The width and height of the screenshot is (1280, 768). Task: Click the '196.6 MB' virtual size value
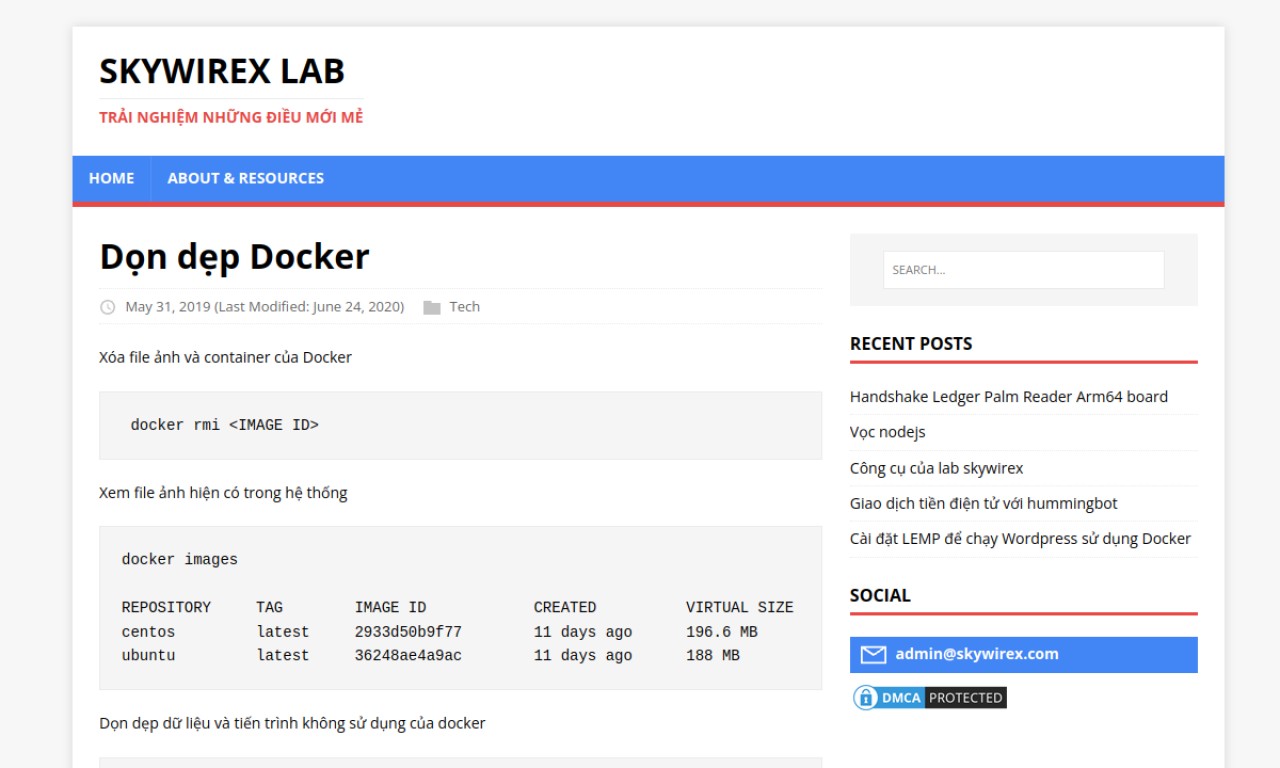[722, 632]
